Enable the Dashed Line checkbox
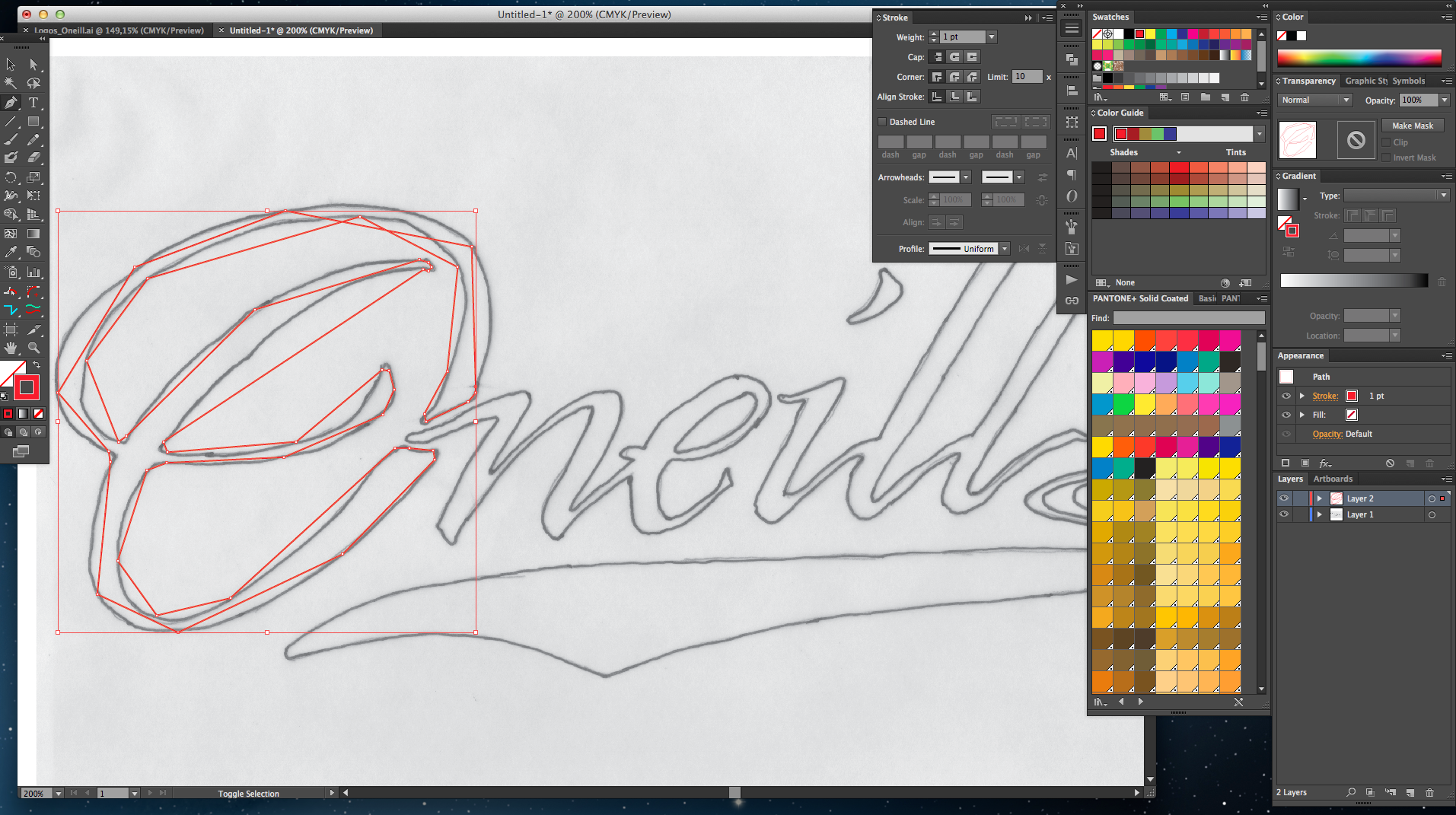This screenshot has width=1456, height=815. point(882,122)
